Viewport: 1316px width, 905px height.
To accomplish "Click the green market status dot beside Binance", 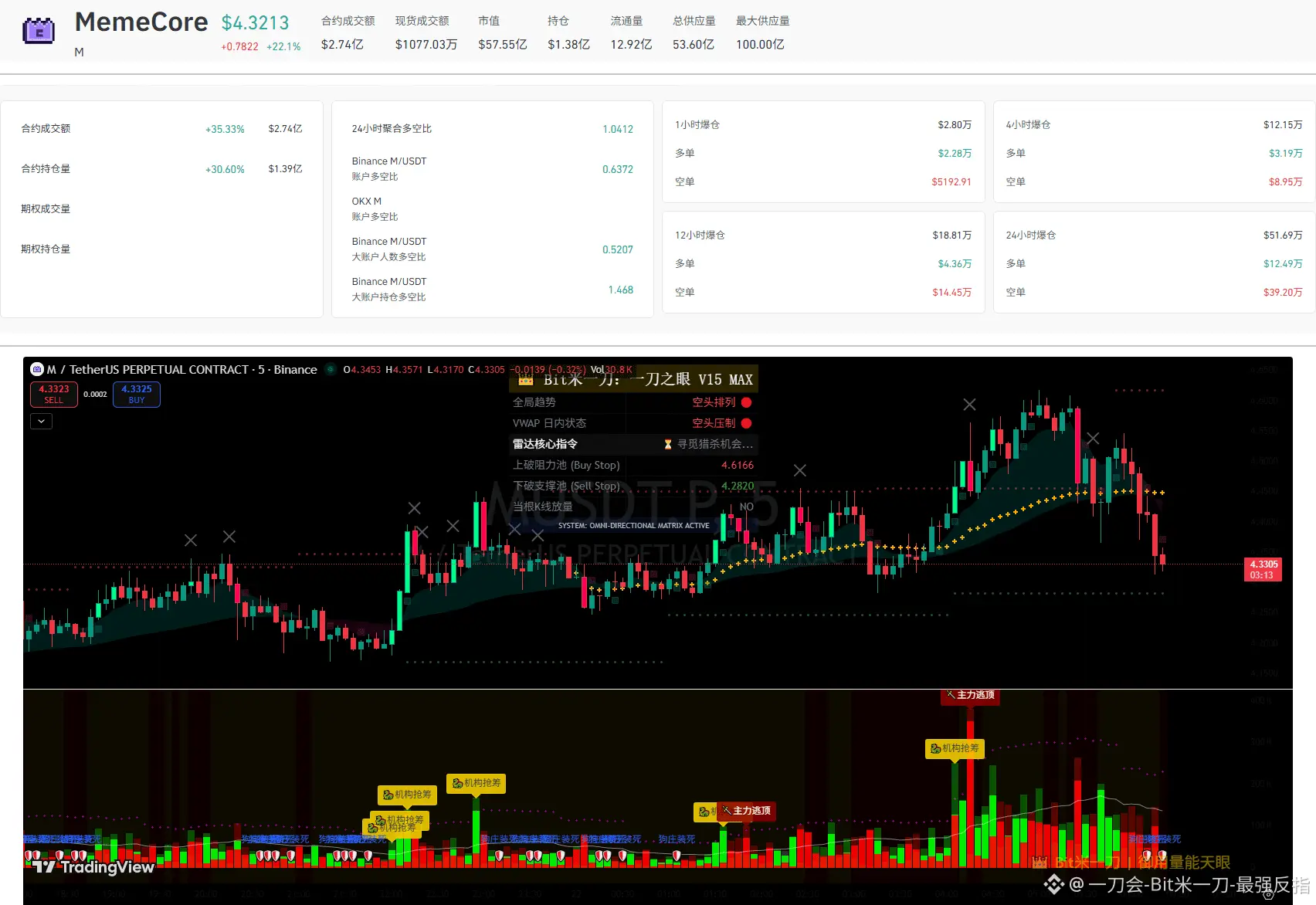I will coord(331,369).
